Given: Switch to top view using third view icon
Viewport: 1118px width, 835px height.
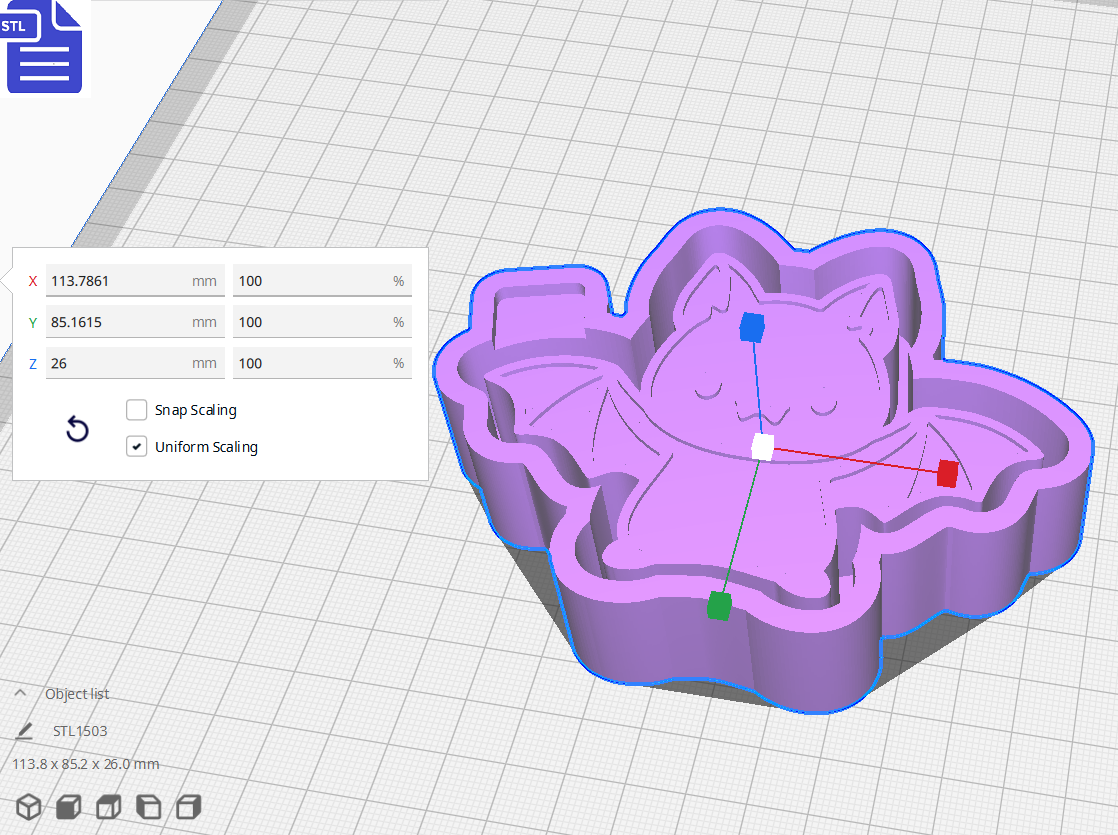Looking at the screenshot, I should click(x=108, y=807).
